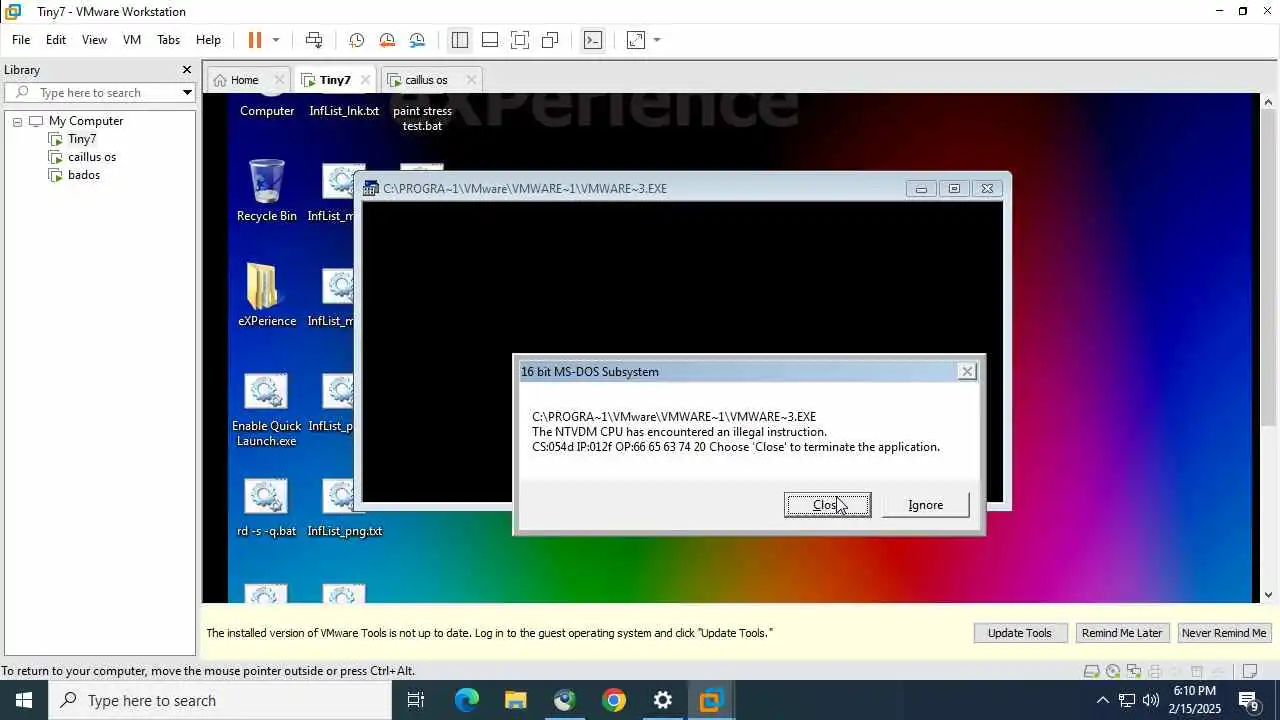Image resolution: width=1280 pixels, height=720 pixels.
Task: Open the Tabs menu
Action: (168, 40)
